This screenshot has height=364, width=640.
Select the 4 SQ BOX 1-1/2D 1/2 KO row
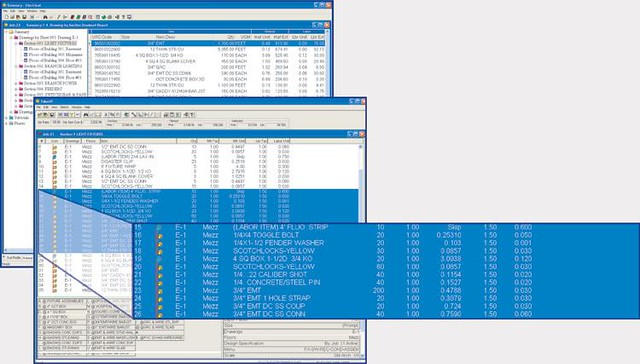coord(198,171)
